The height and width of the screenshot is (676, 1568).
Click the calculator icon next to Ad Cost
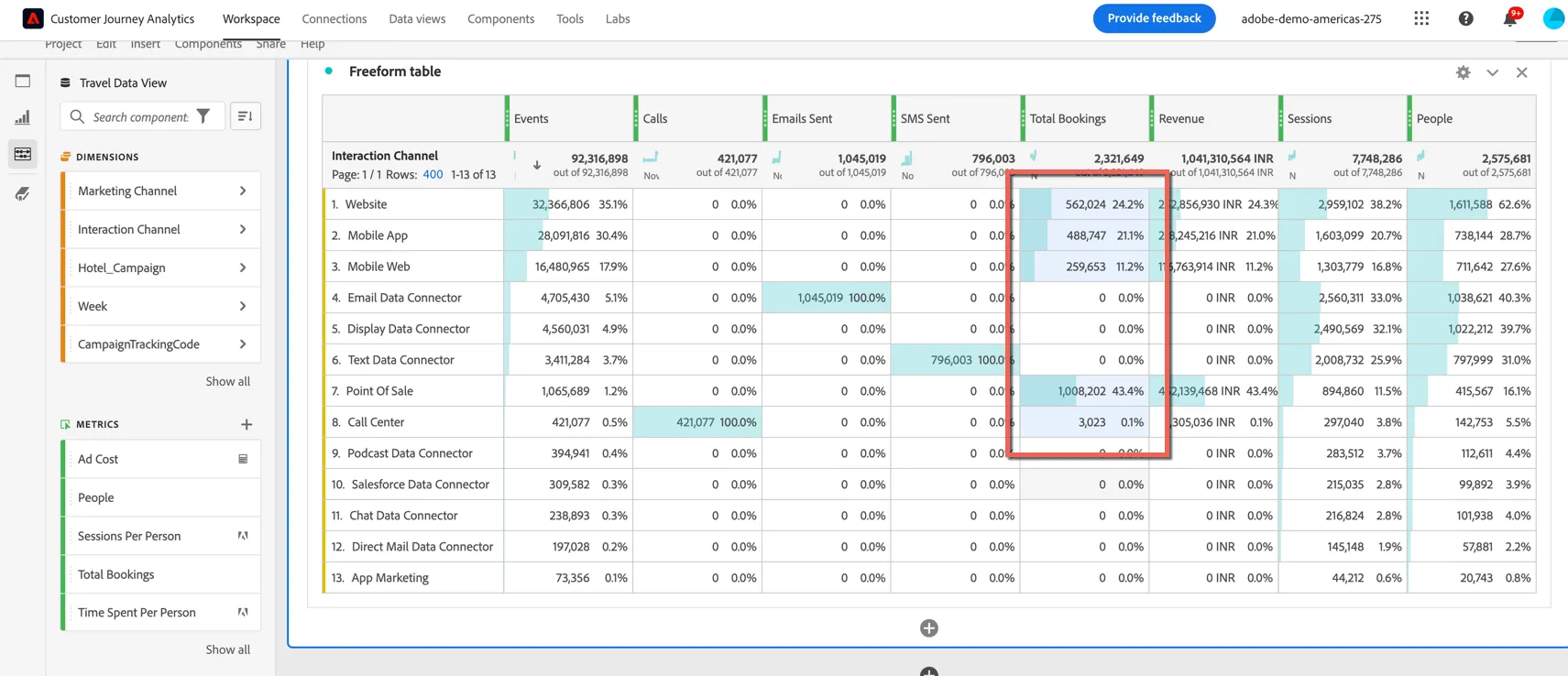coord(243,459)
